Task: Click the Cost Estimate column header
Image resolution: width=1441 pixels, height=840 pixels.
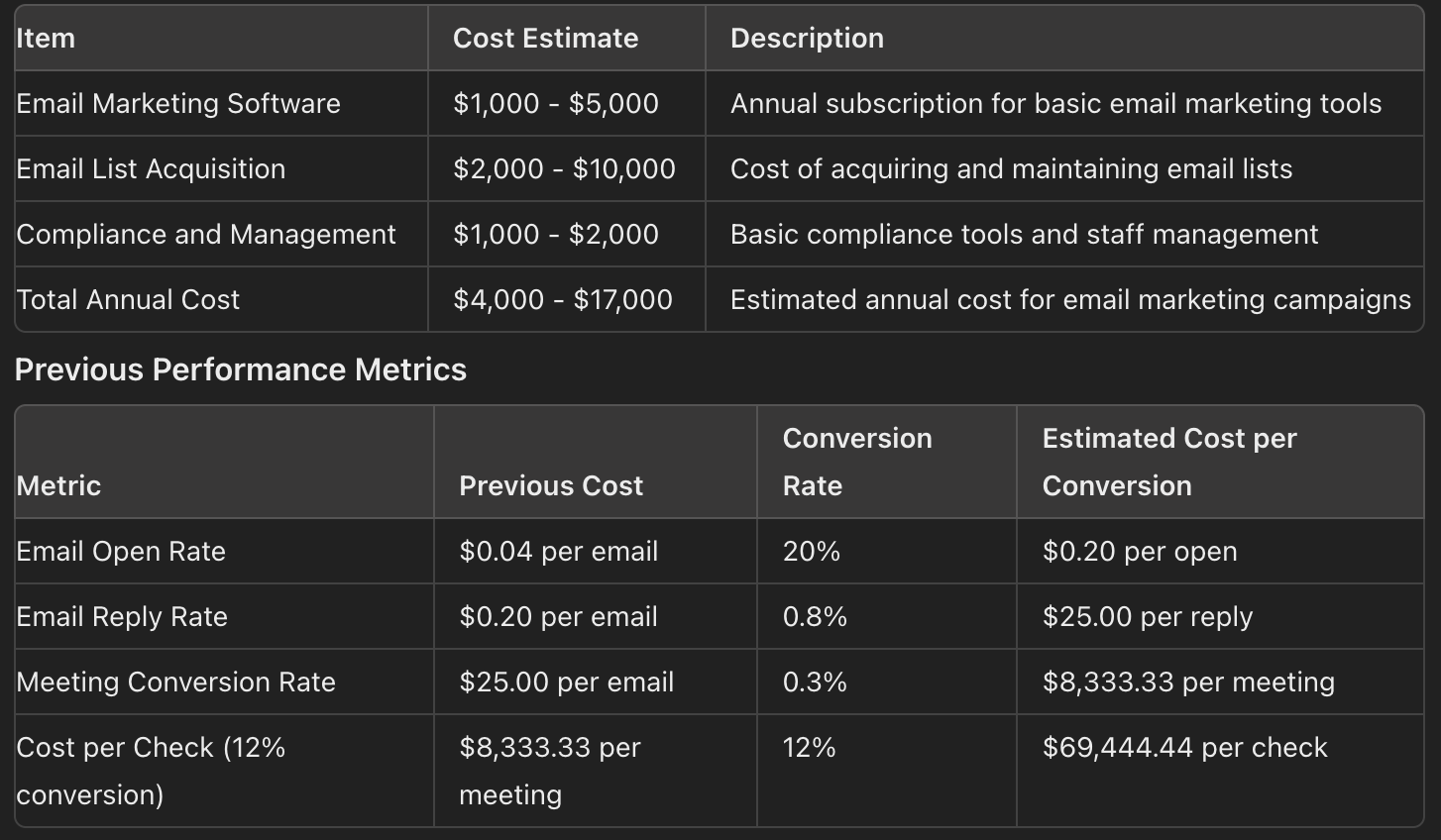Action: [x=545, y=39]
